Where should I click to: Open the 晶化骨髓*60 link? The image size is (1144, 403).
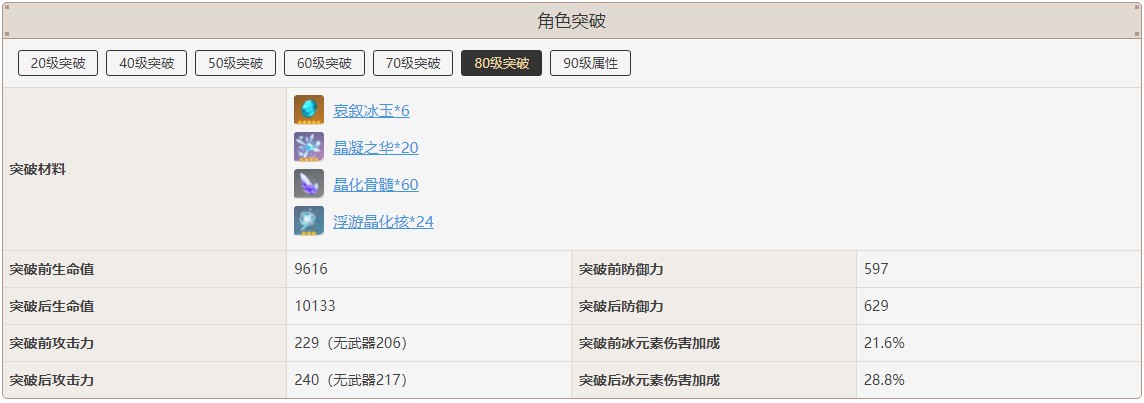tap(375, 185)
